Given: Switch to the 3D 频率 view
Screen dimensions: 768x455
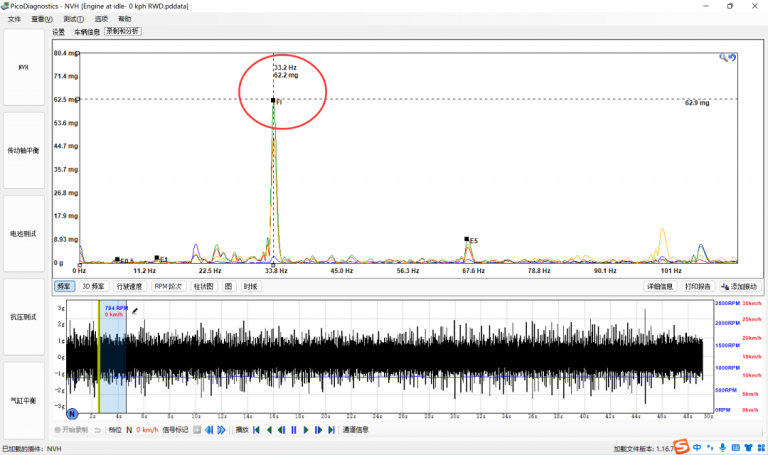Looking at the screenshot, I should pos(93,287).
